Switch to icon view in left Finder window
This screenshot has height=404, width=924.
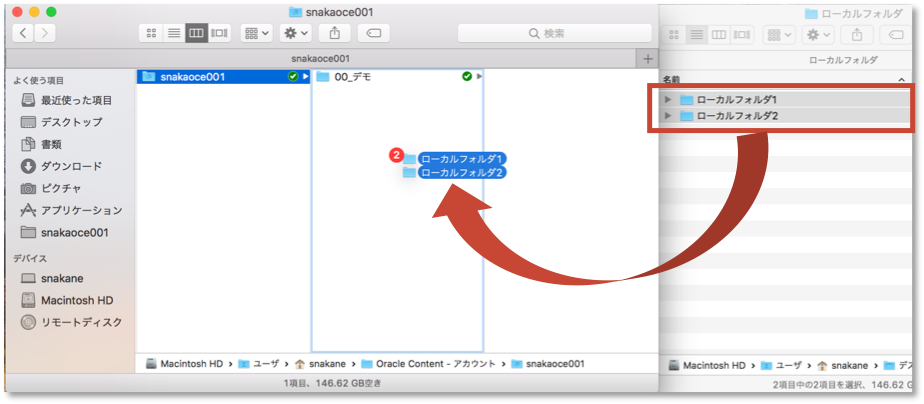pos(151,33)
